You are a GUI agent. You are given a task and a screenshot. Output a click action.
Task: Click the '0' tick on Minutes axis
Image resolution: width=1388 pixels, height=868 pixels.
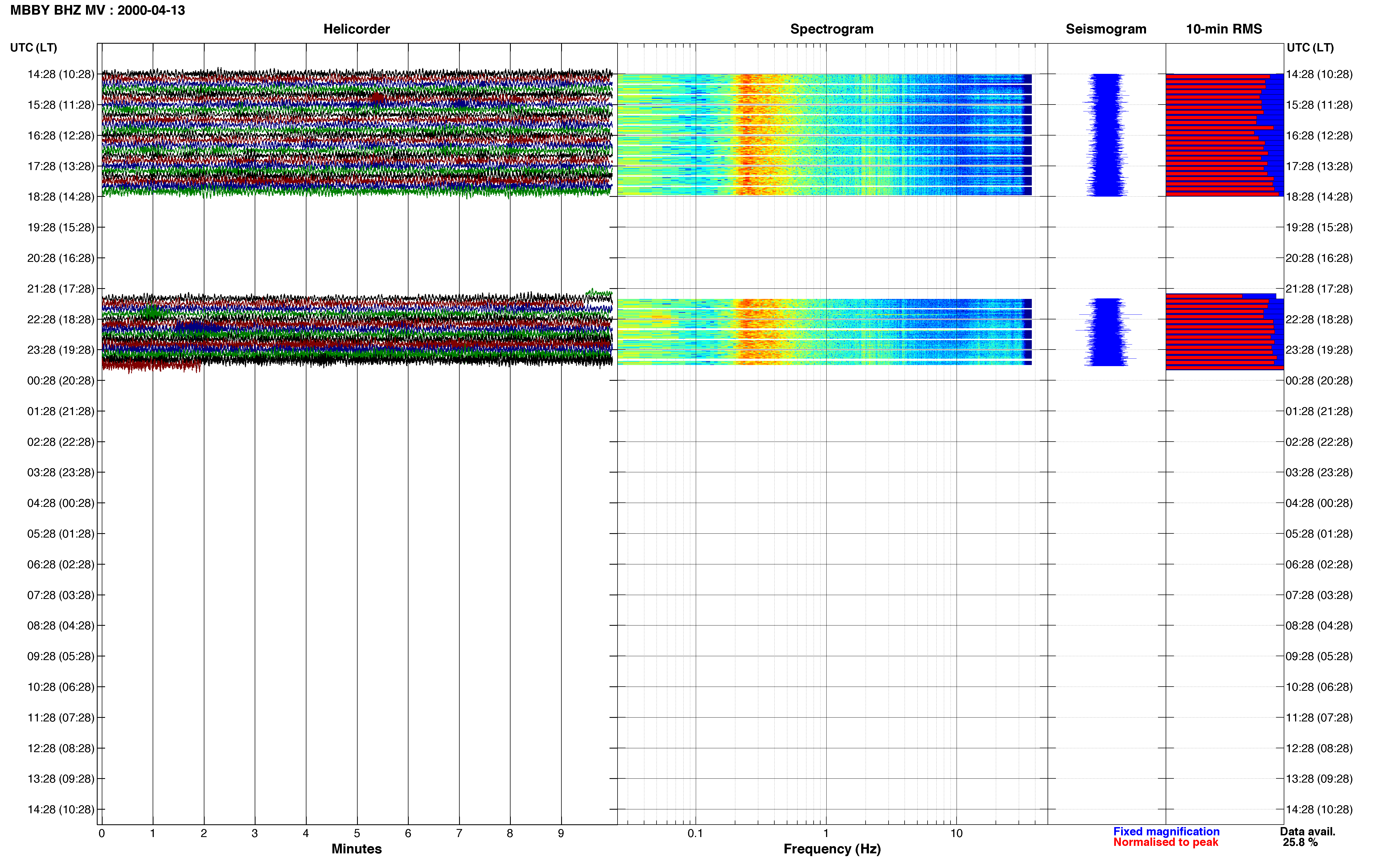coord(101,833)
